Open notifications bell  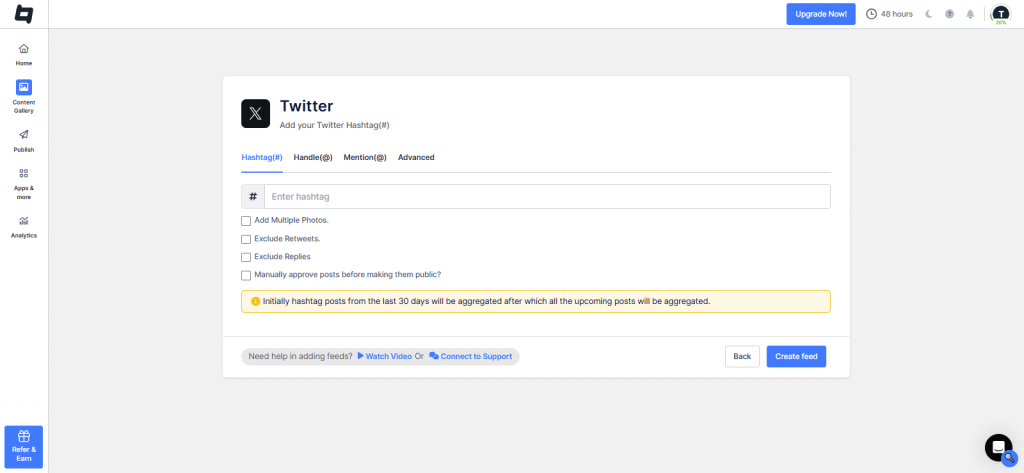point(970,14)
